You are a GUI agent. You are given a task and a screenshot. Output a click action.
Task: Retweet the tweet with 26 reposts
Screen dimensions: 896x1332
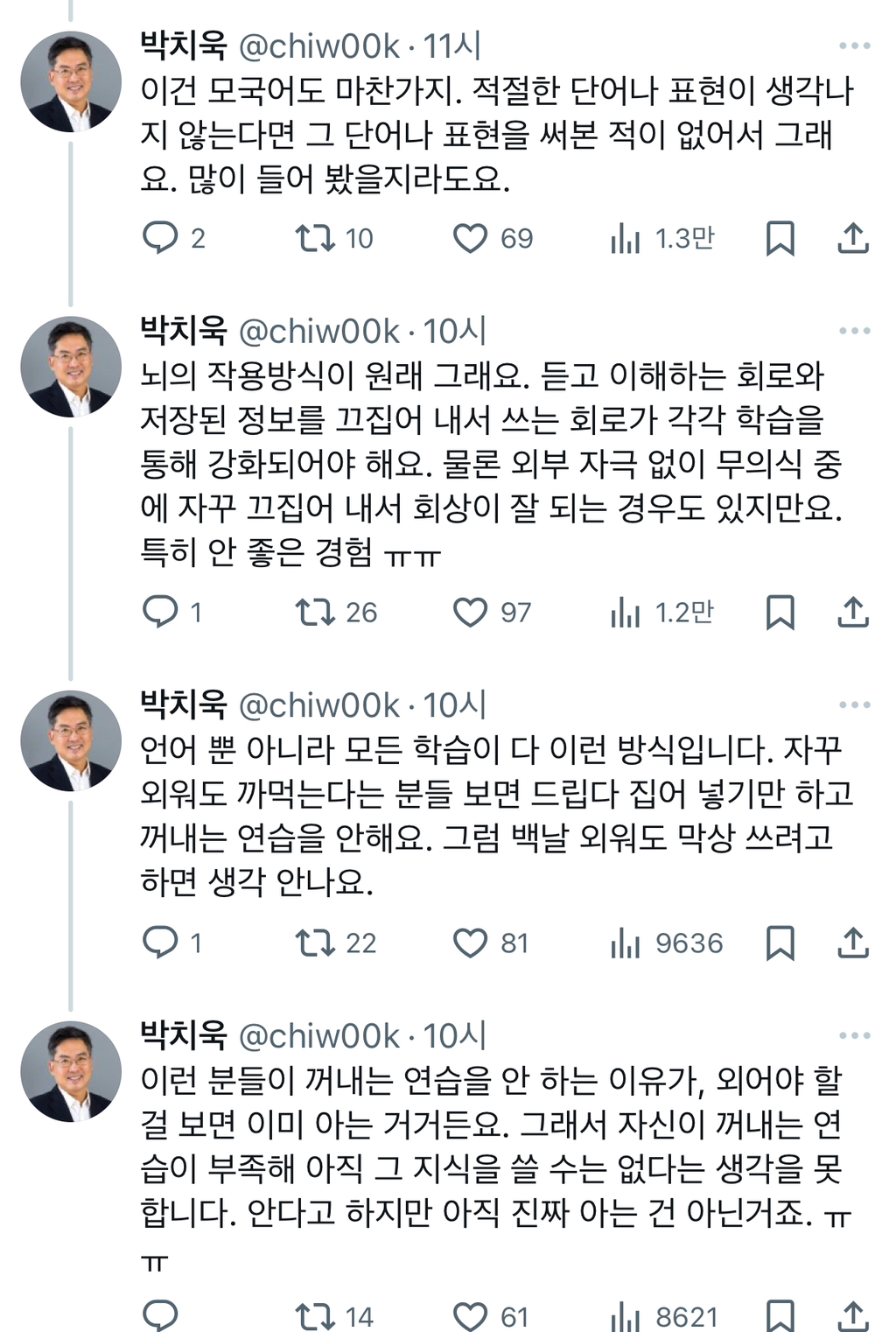click(x=315, y=613)
